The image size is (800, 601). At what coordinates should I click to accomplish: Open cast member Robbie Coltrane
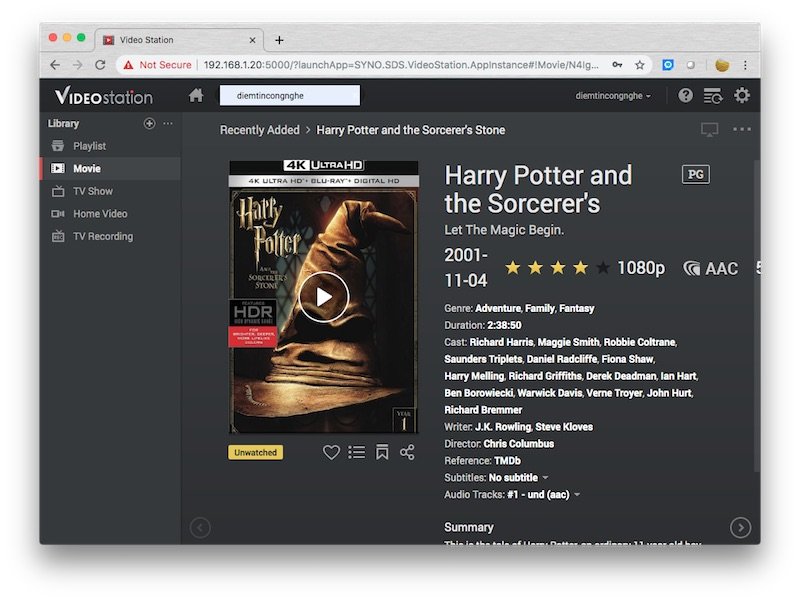[640, 342]
